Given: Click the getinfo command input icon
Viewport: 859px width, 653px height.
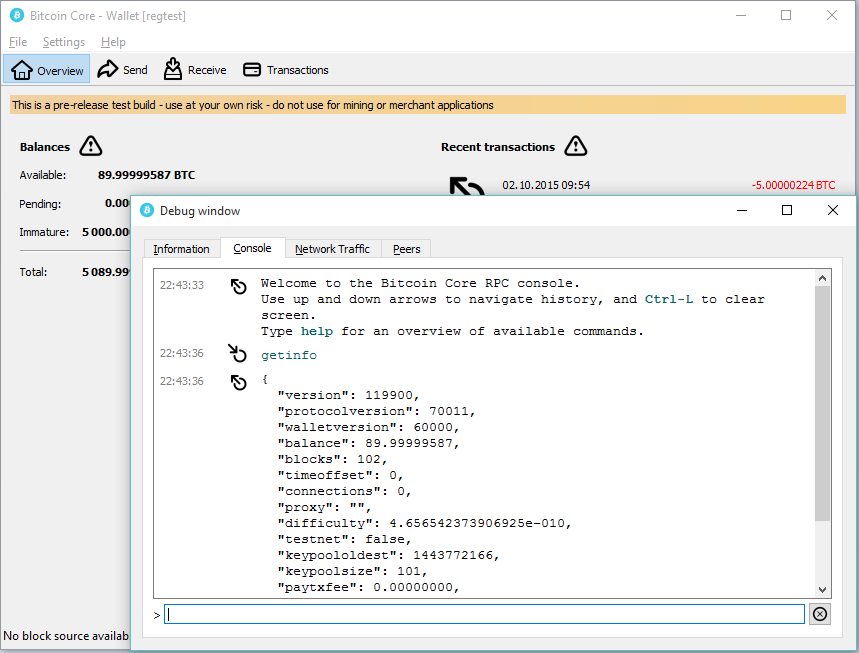Looking at the screenshot, I should (x=238, y=354).
